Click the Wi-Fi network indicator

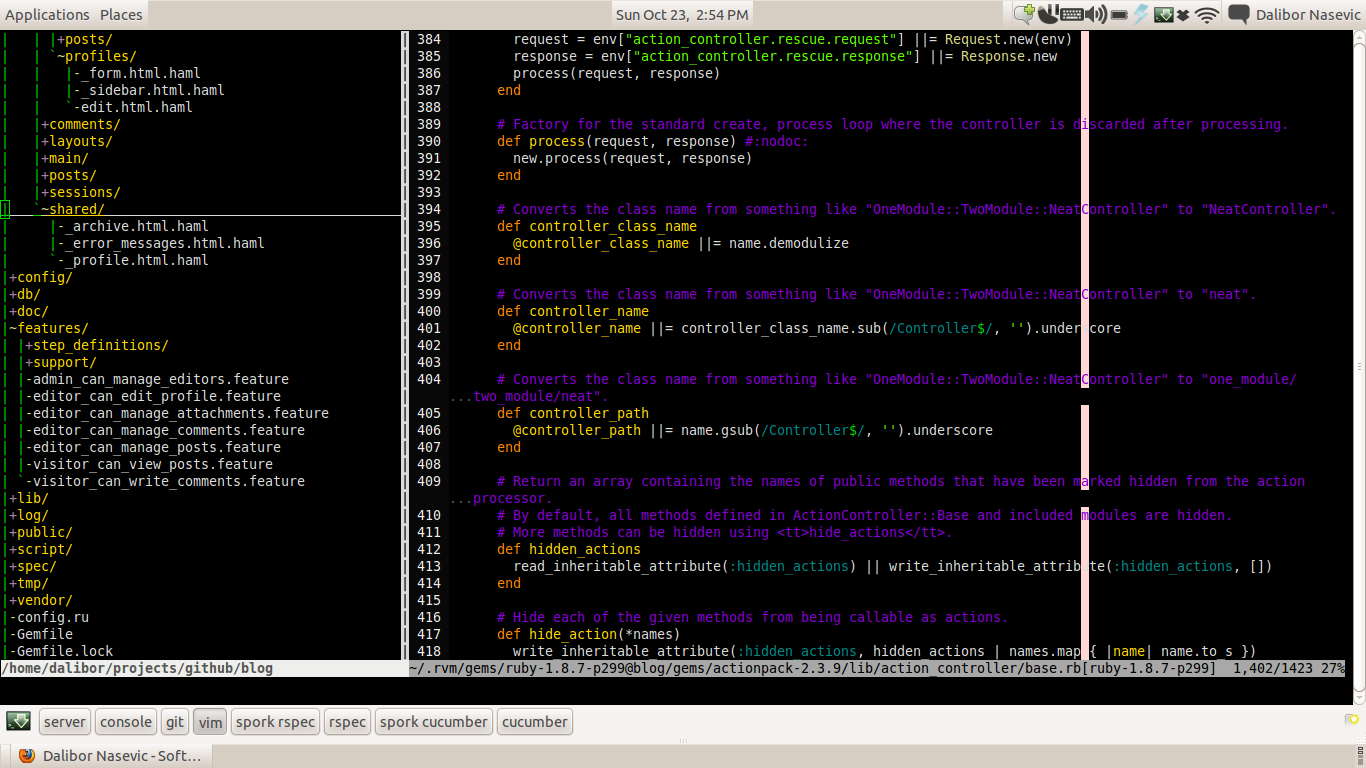1207,14
